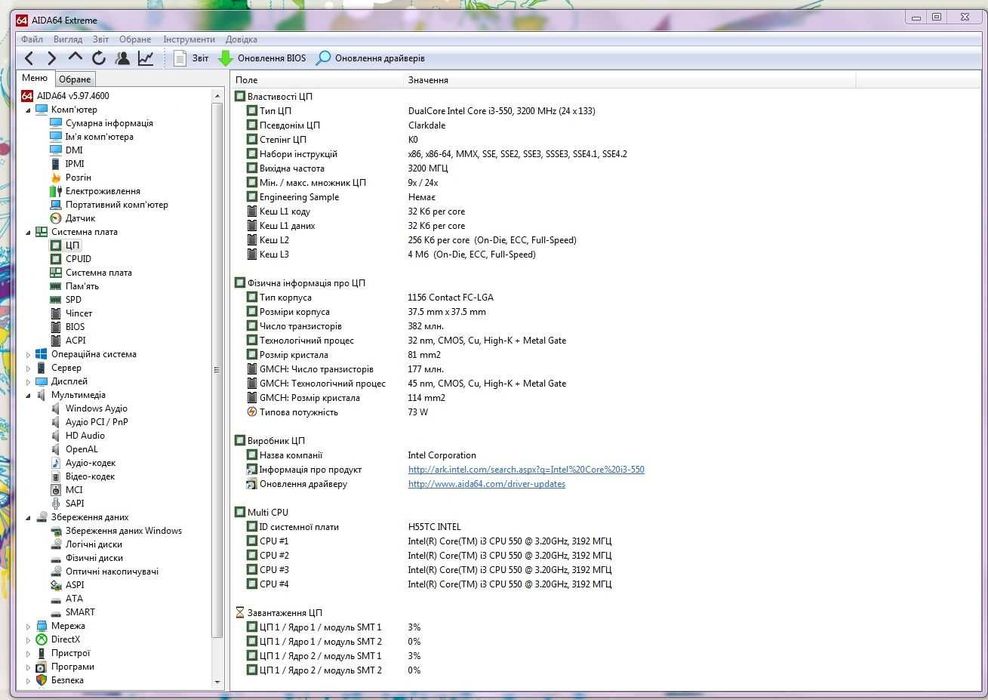Open SMART tree item

(80, 612)
